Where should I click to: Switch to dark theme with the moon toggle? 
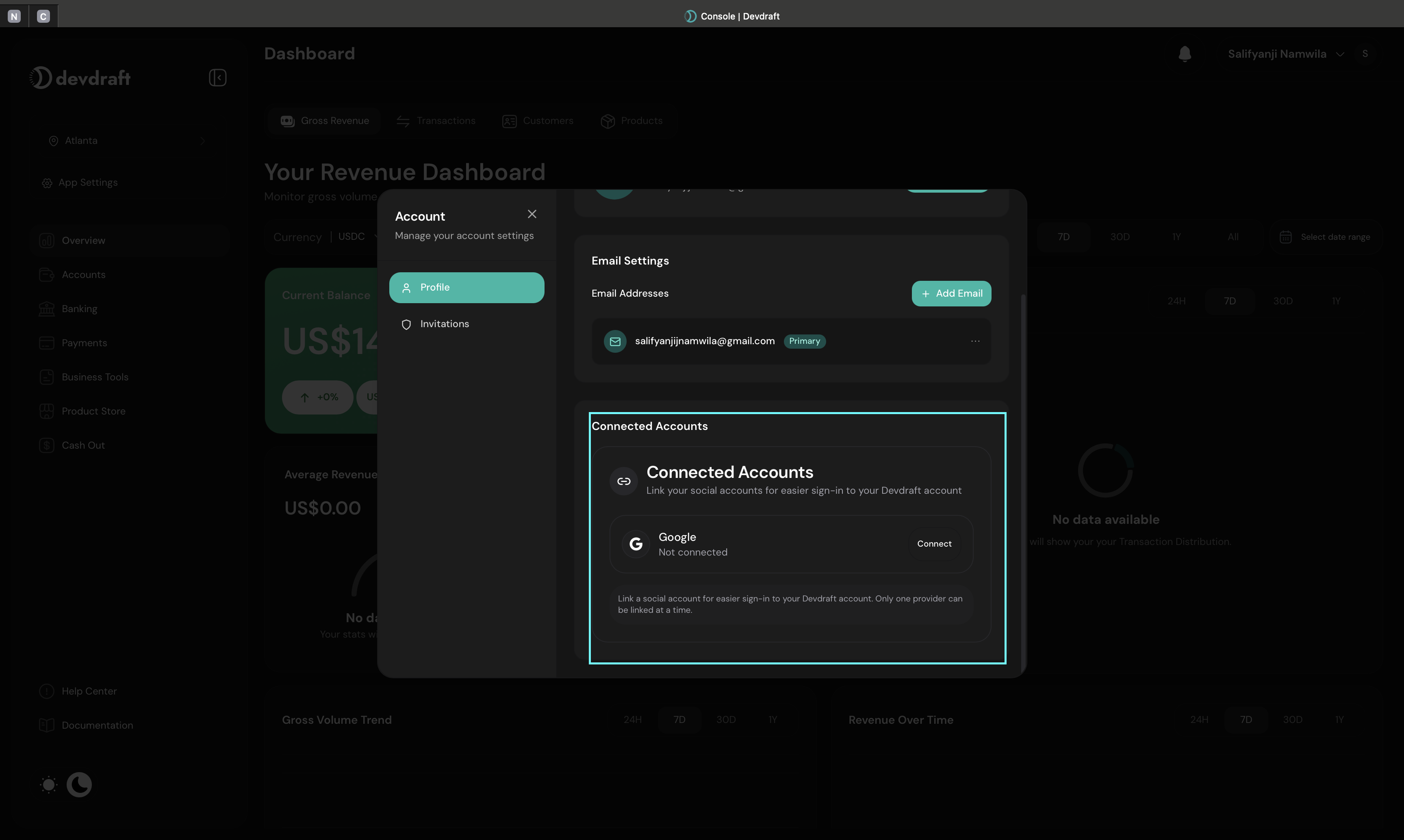[x=79, y=785]
